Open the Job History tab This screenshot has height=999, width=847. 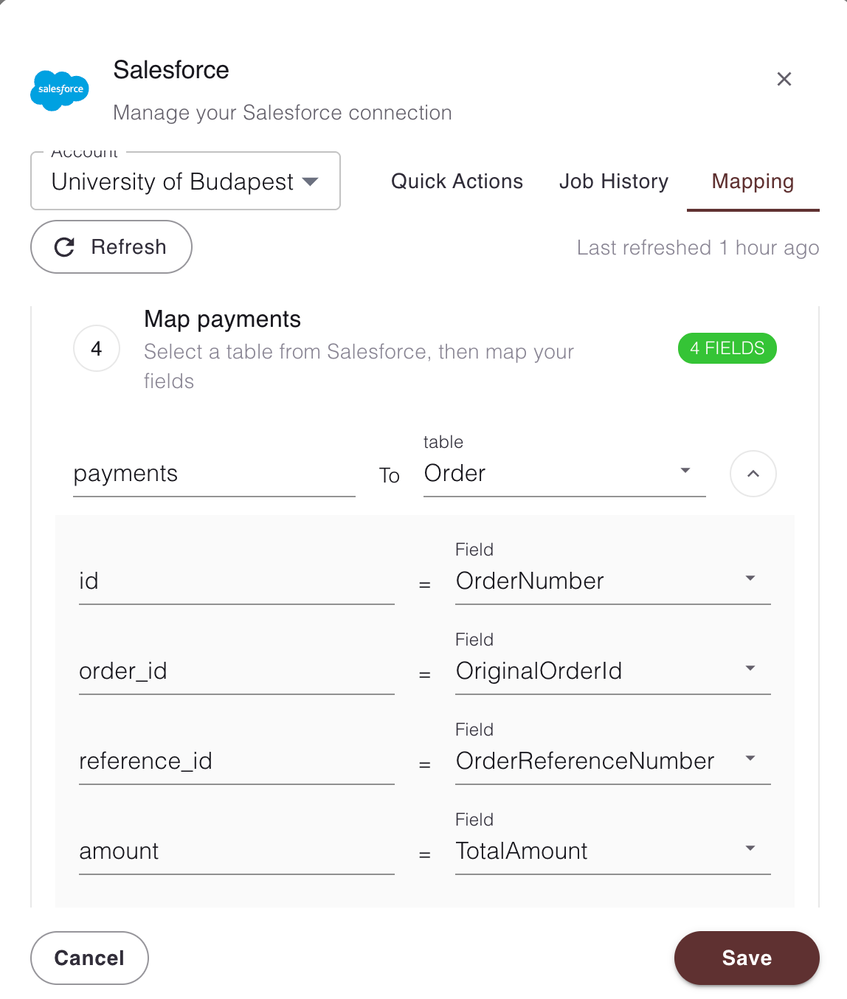[614, 181]
